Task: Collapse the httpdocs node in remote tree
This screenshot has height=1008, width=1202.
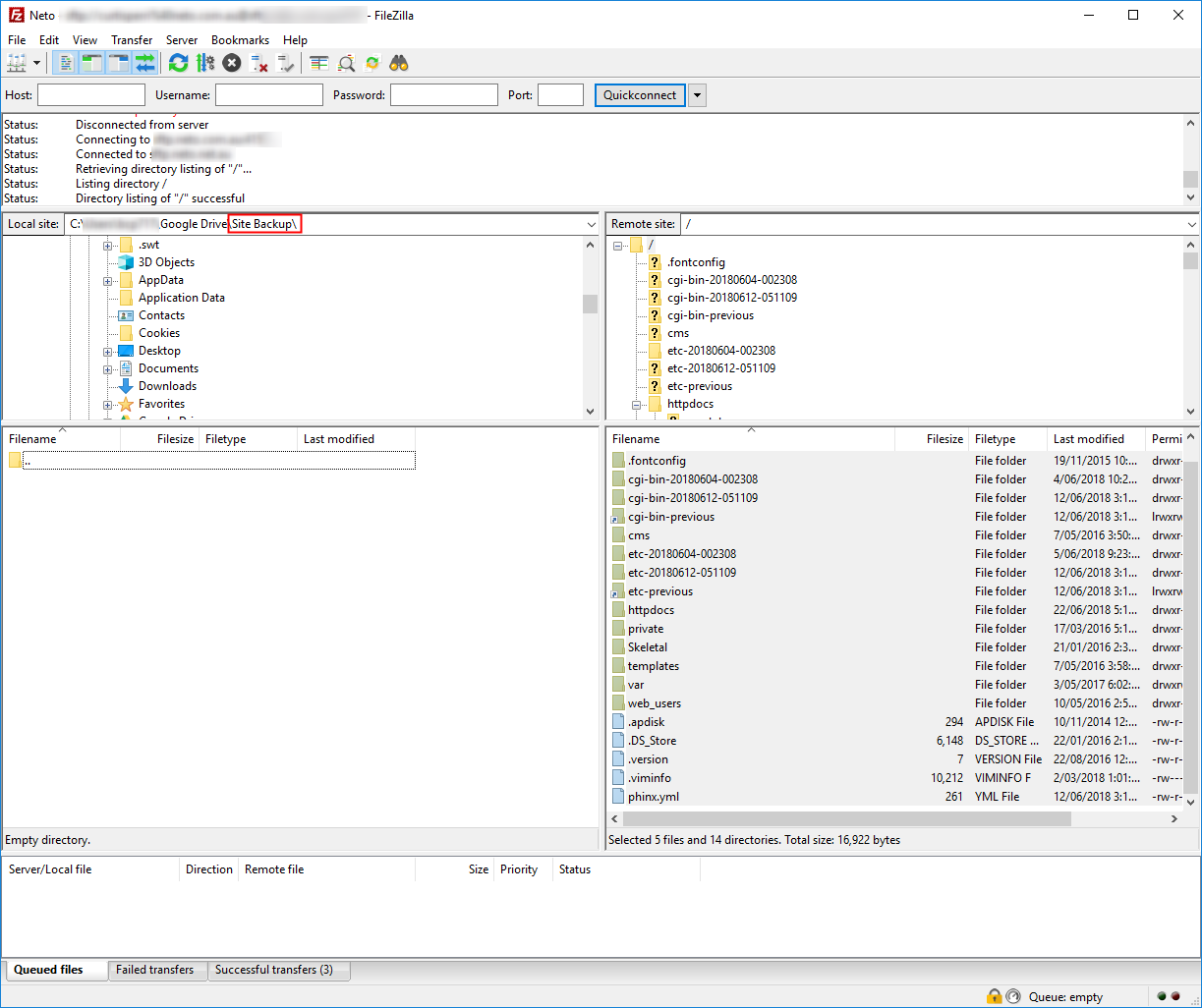Action: click(636, 404)
